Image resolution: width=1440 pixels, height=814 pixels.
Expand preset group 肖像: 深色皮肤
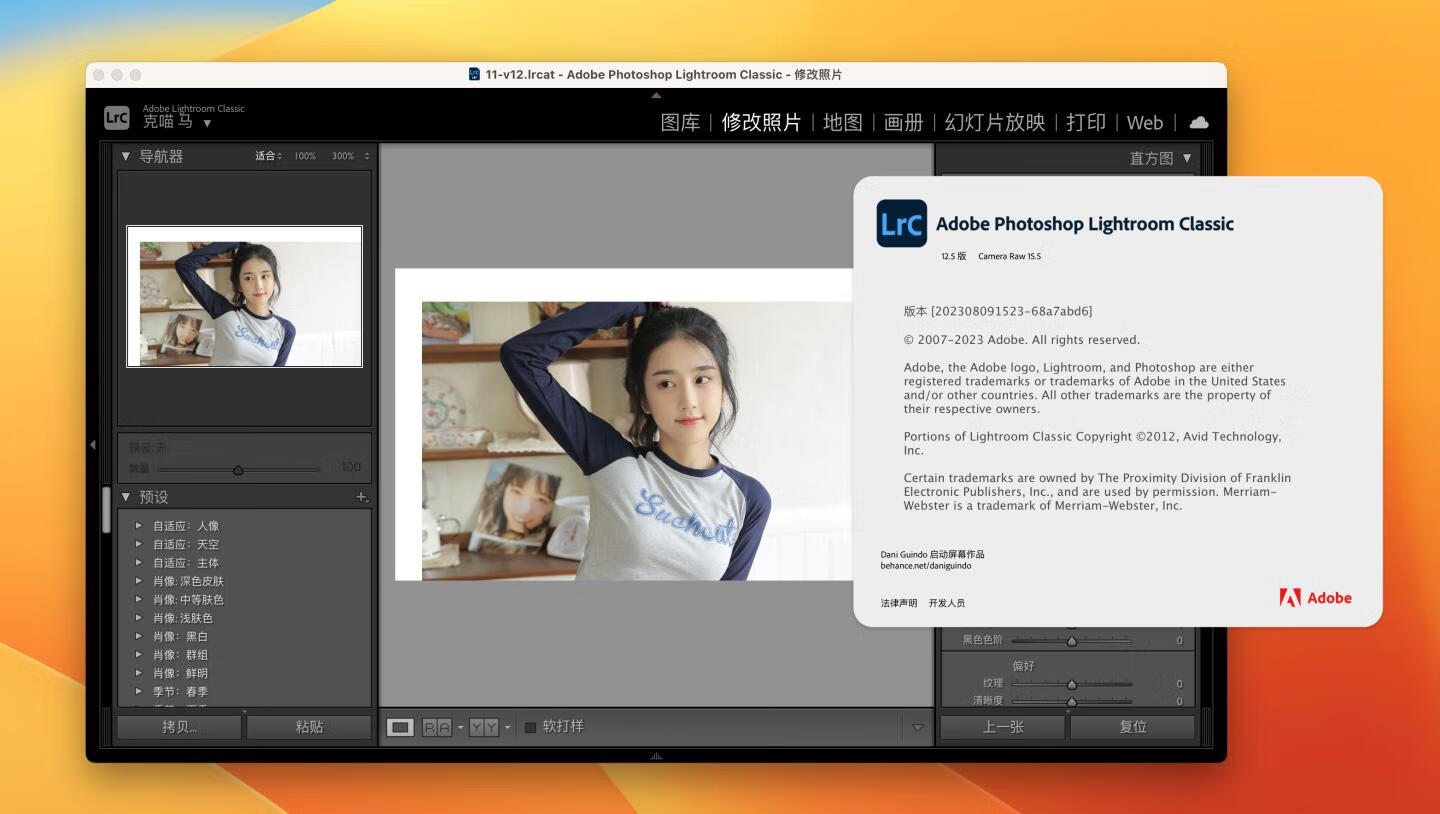[139, 581]
